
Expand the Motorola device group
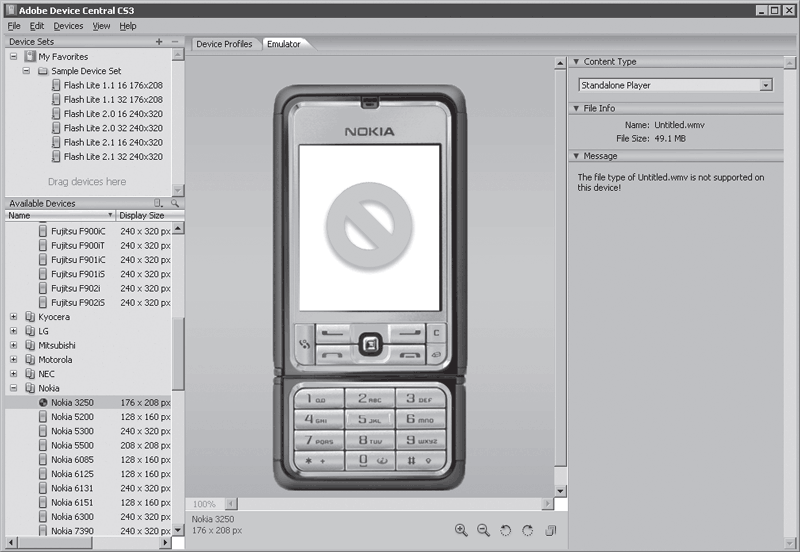(x=14, y=359)
